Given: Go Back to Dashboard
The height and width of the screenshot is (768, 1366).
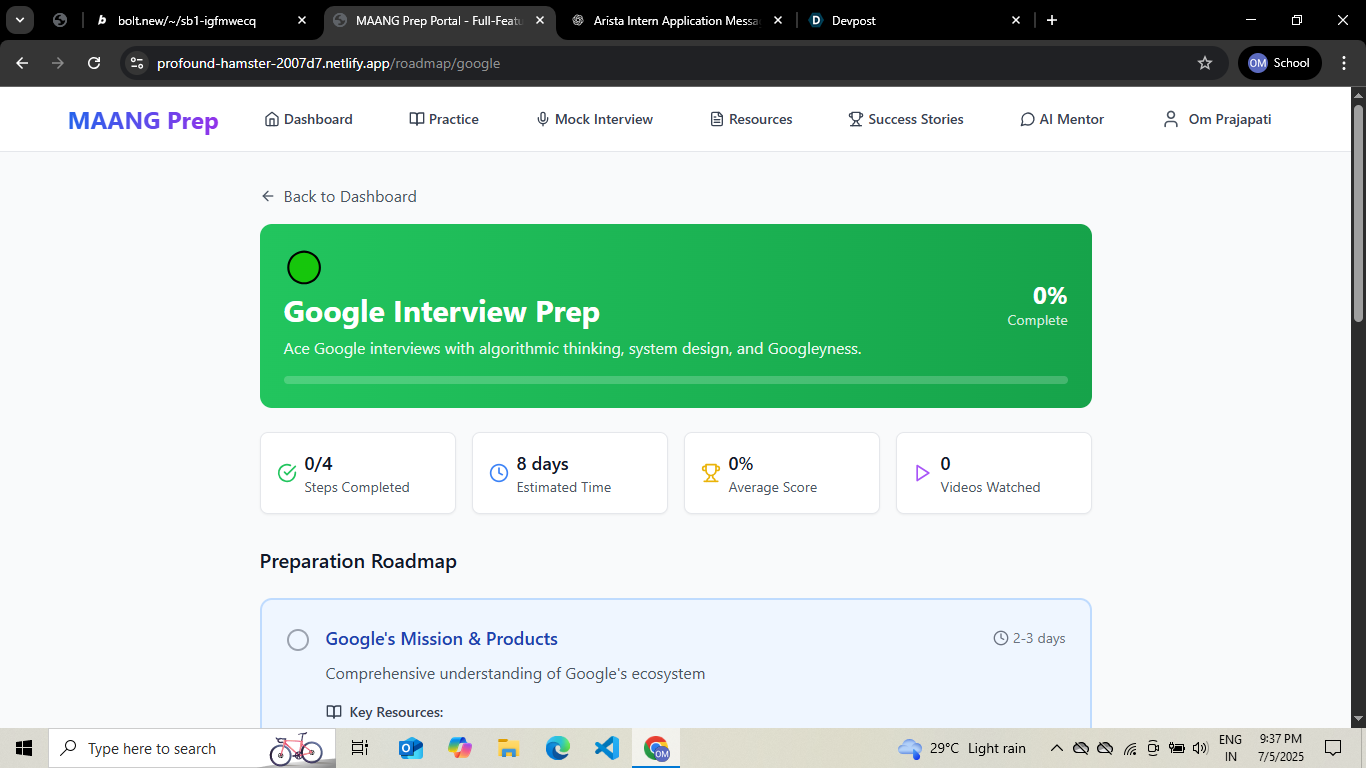Looking at the screenshot, I should pyautogui.click(x=339, y=196).
